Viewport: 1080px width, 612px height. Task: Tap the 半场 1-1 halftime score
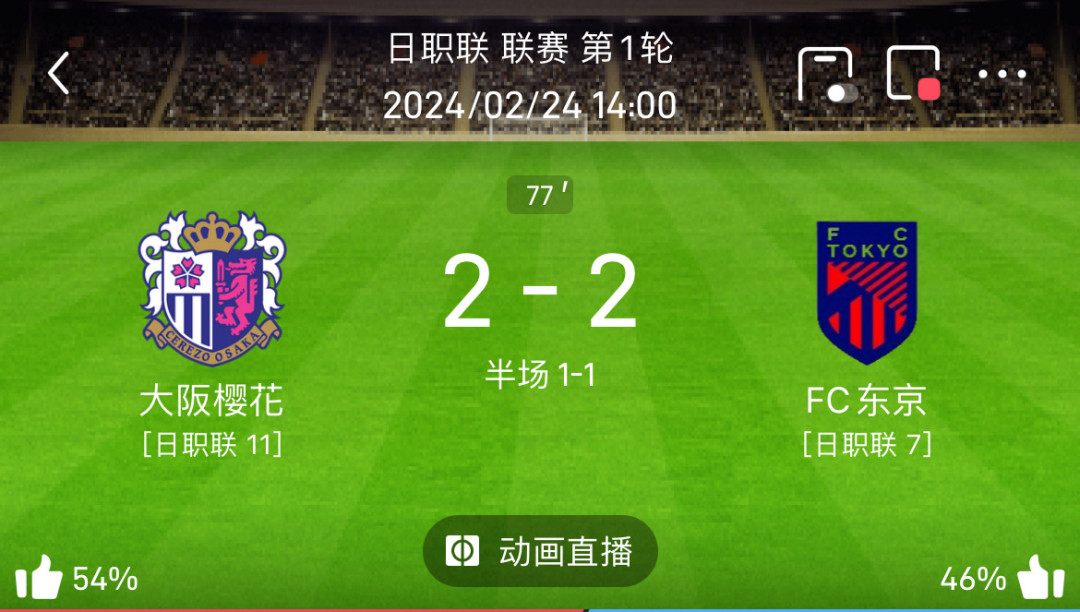pyautogui.click(x=540, y=375)
